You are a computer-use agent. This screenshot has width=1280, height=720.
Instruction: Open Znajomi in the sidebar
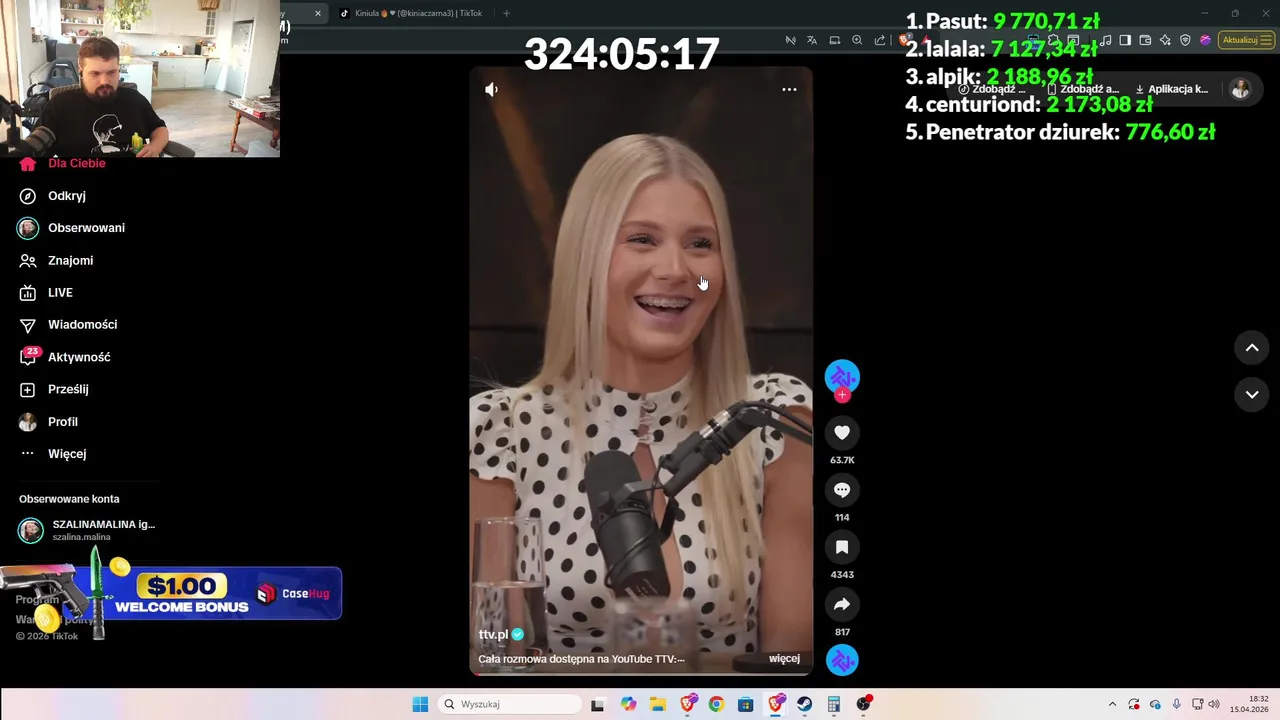tap(56, 260)
